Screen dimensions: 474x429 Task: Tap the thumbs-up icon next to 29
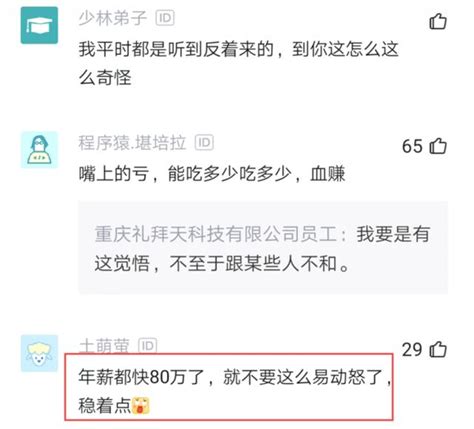pos(438,349)
